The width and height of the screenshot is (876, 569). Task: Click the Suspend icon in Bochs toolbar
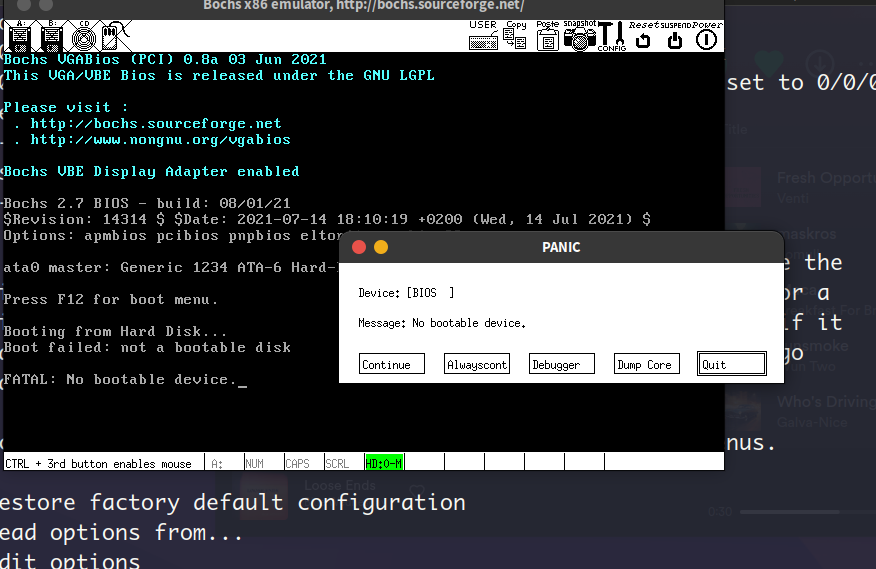point(675,36)
